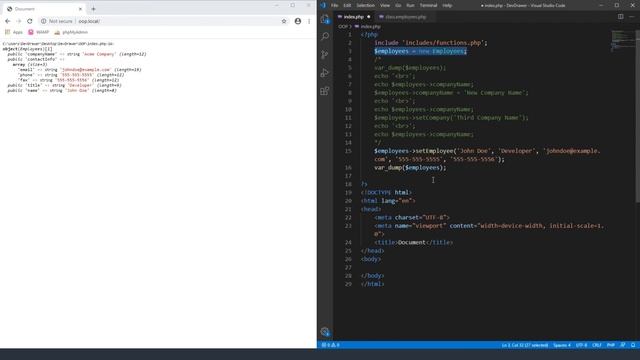Switch to the index.php editor tab
Screen dimensions: 640x360
(353, 17)
